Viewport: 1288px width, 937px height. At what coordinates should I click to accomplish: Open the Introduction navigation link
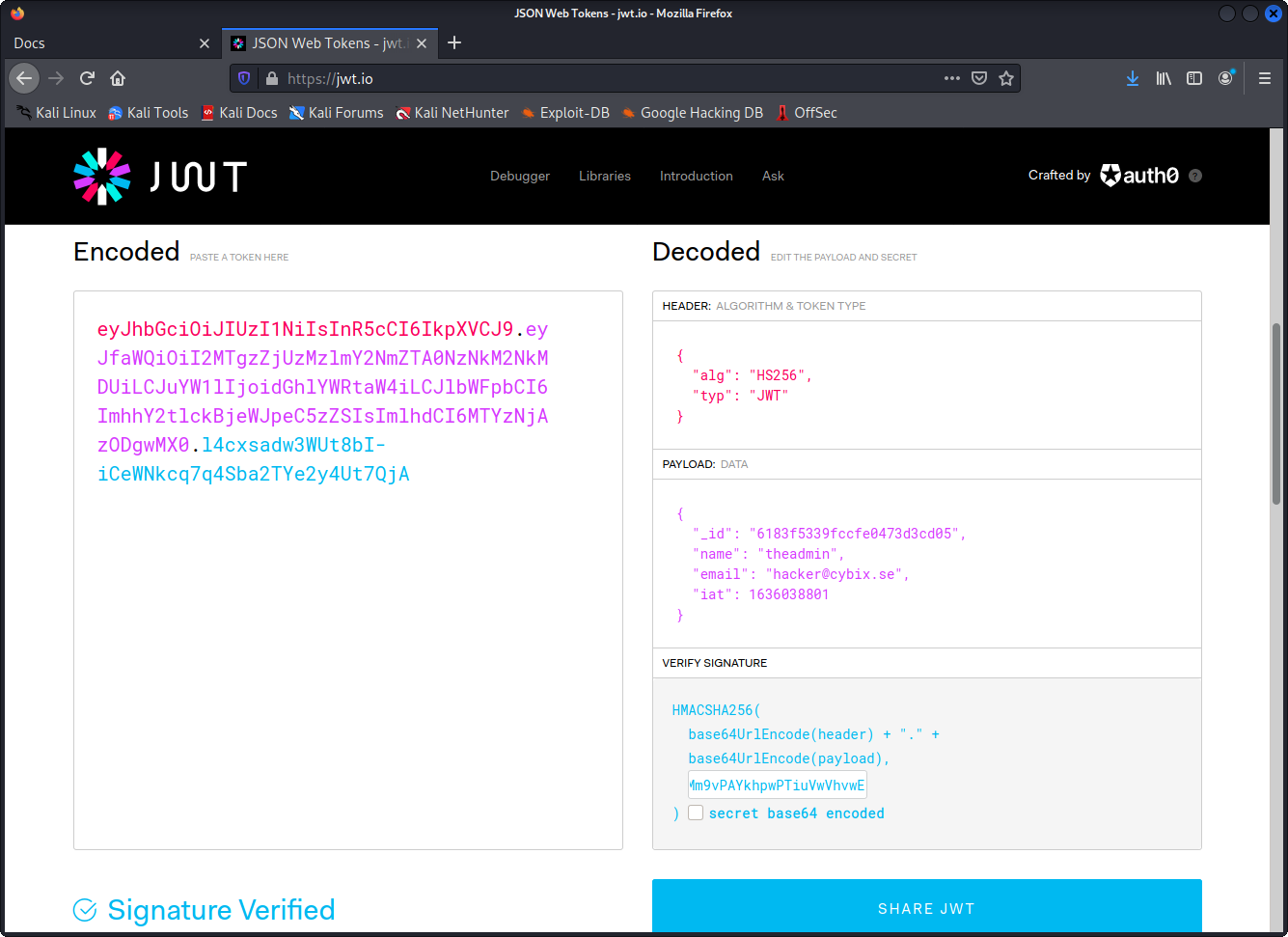tap(696, 176)
